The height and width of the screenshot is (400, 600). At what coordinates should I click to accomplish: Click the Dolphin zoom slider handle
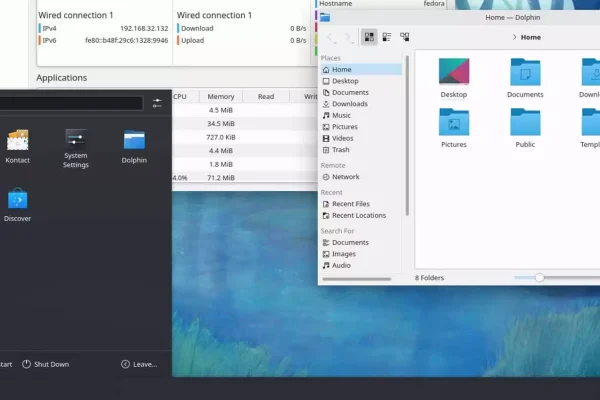click(539, 278)
